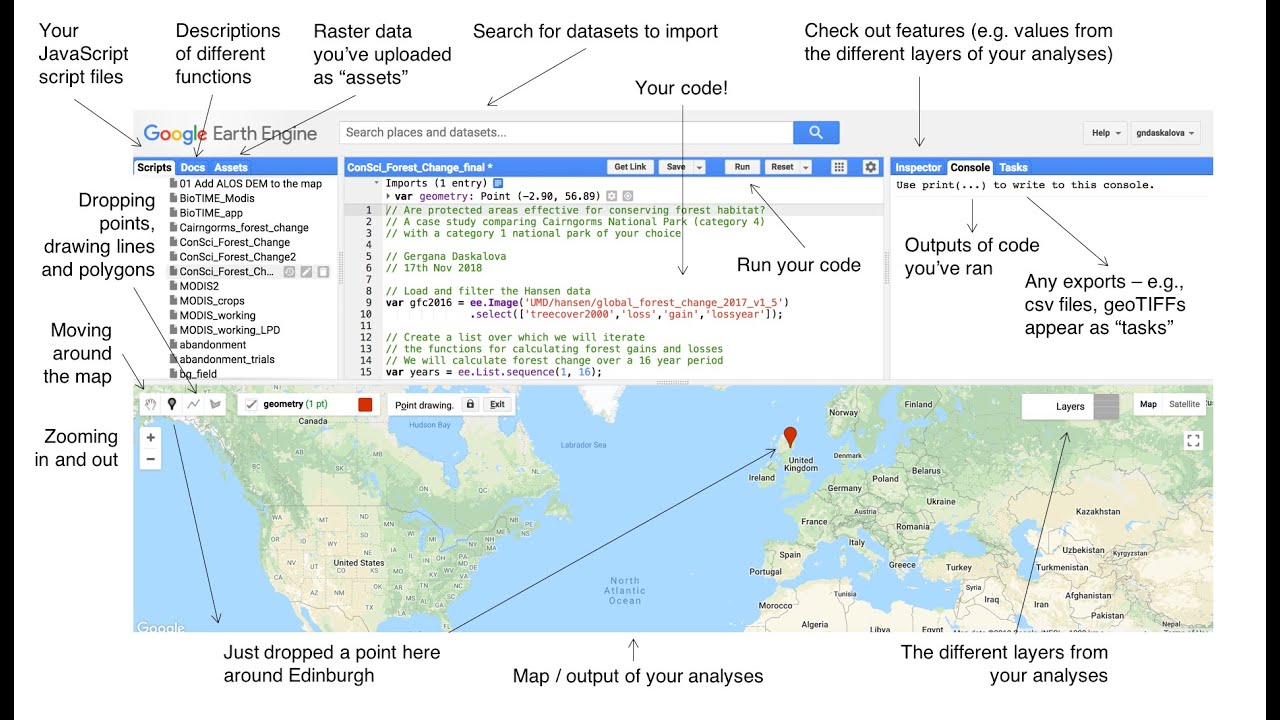Click the pencil rename icon for ConSci_Forest_Ch...
Image resolution: width=1280 pixels, height=720 pixels.
pyautogui.click(x=307, y=271)
